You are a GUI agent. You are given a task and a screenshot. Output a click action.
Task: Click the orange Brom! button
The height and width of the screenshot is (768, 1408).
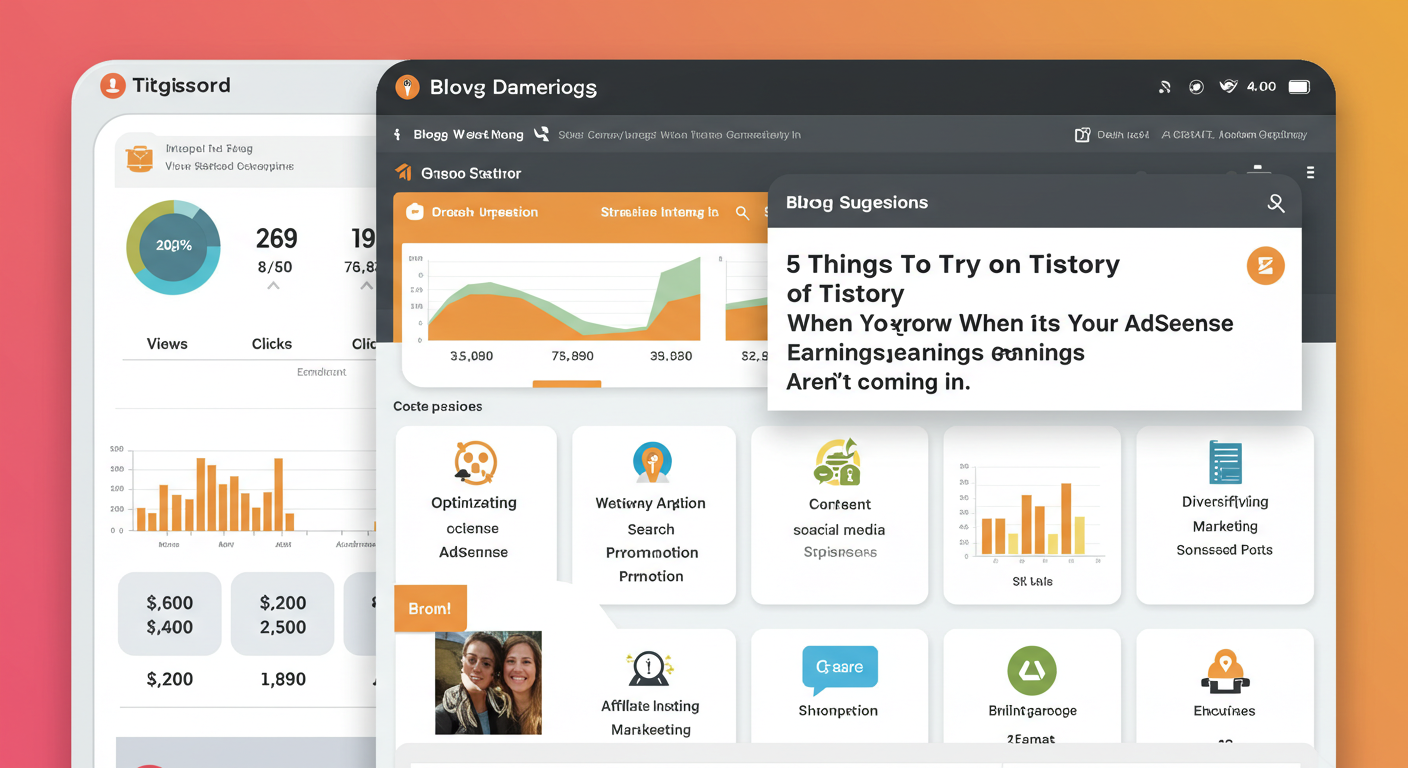click(430, 608)
